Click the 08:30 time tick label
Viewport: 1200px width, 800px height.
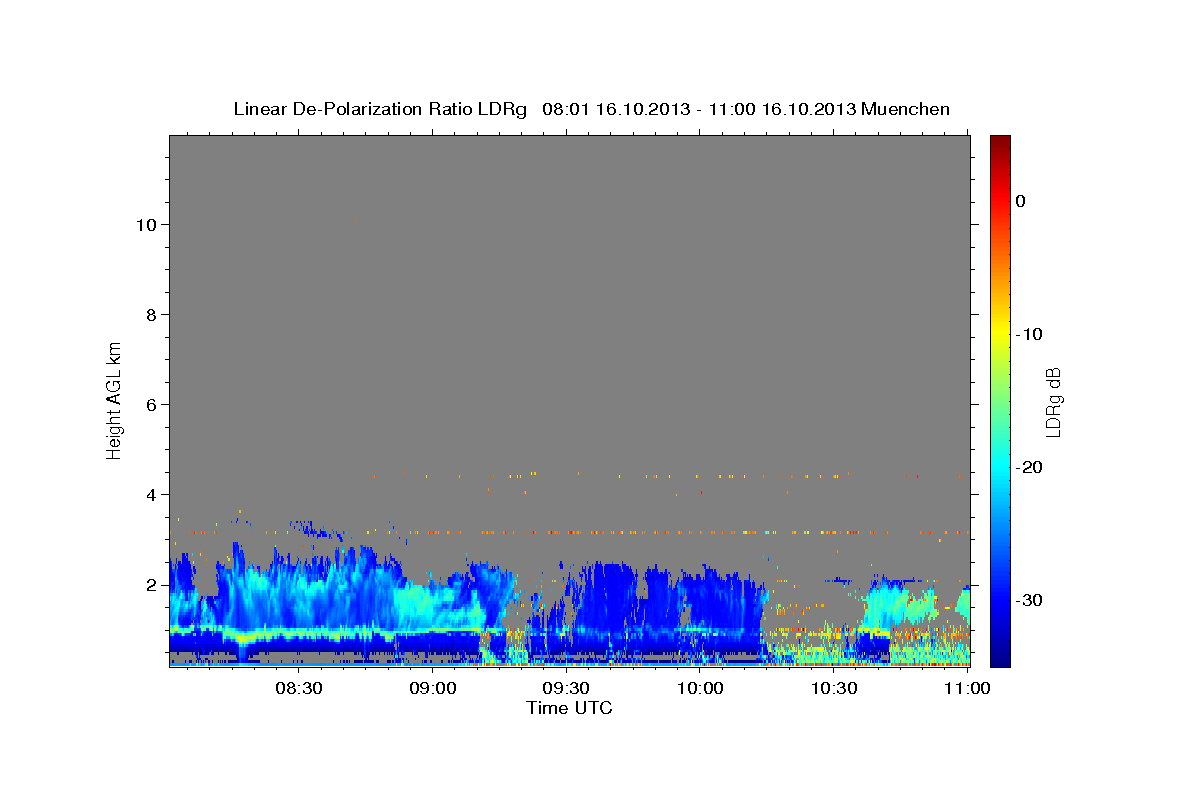(298, 688)
